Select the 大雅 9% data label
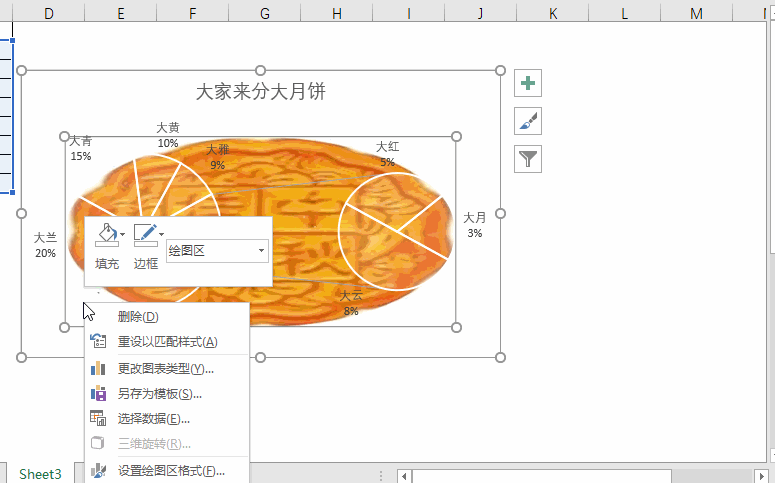Image resolution: width=775 pixels, height=483 pixels. tap(217, 157)
